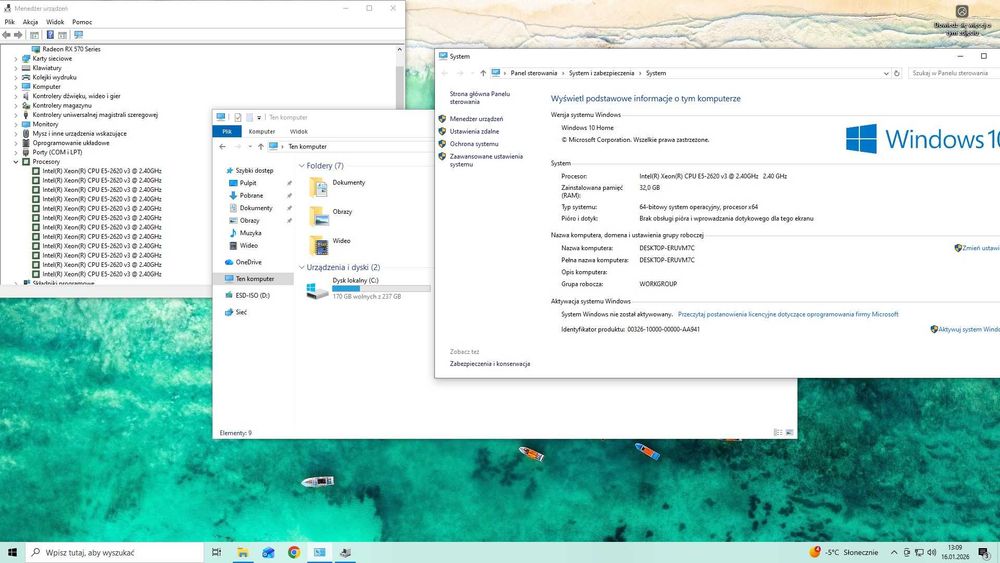Click the Task View icon on taskbar

216,552
